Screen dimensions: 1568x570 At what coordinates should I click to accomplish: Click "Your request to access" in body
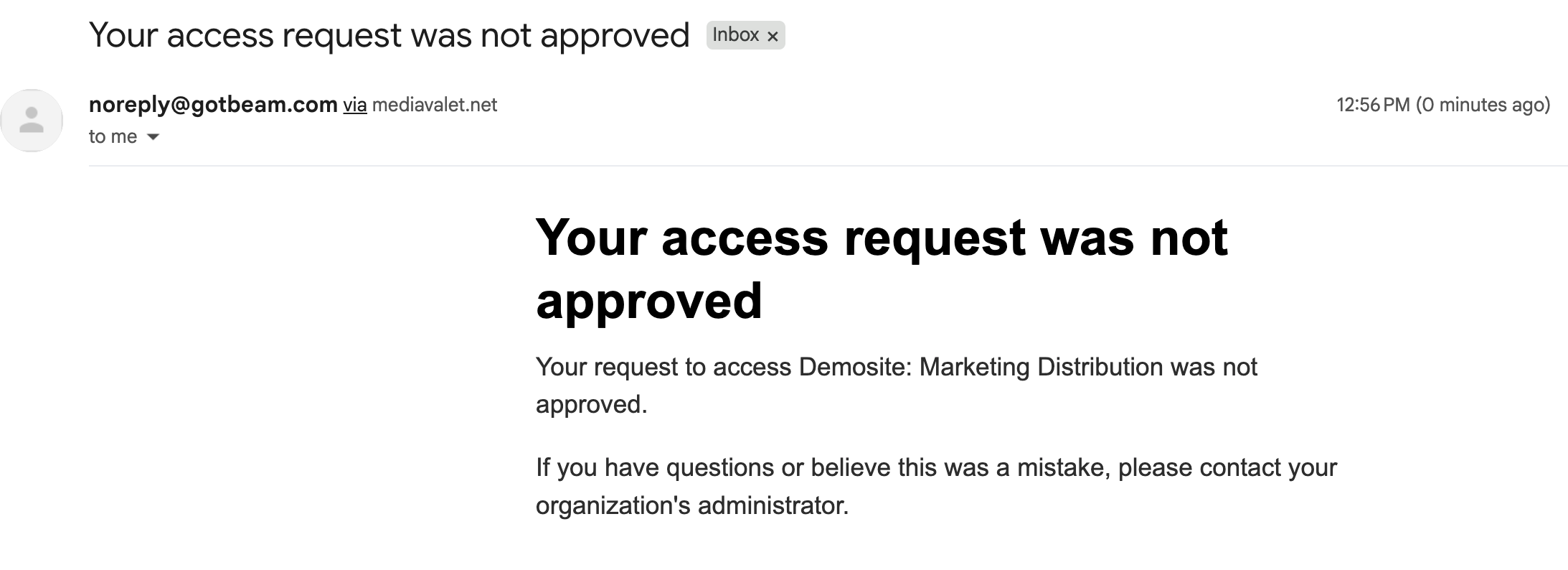[x=663, y=368]
